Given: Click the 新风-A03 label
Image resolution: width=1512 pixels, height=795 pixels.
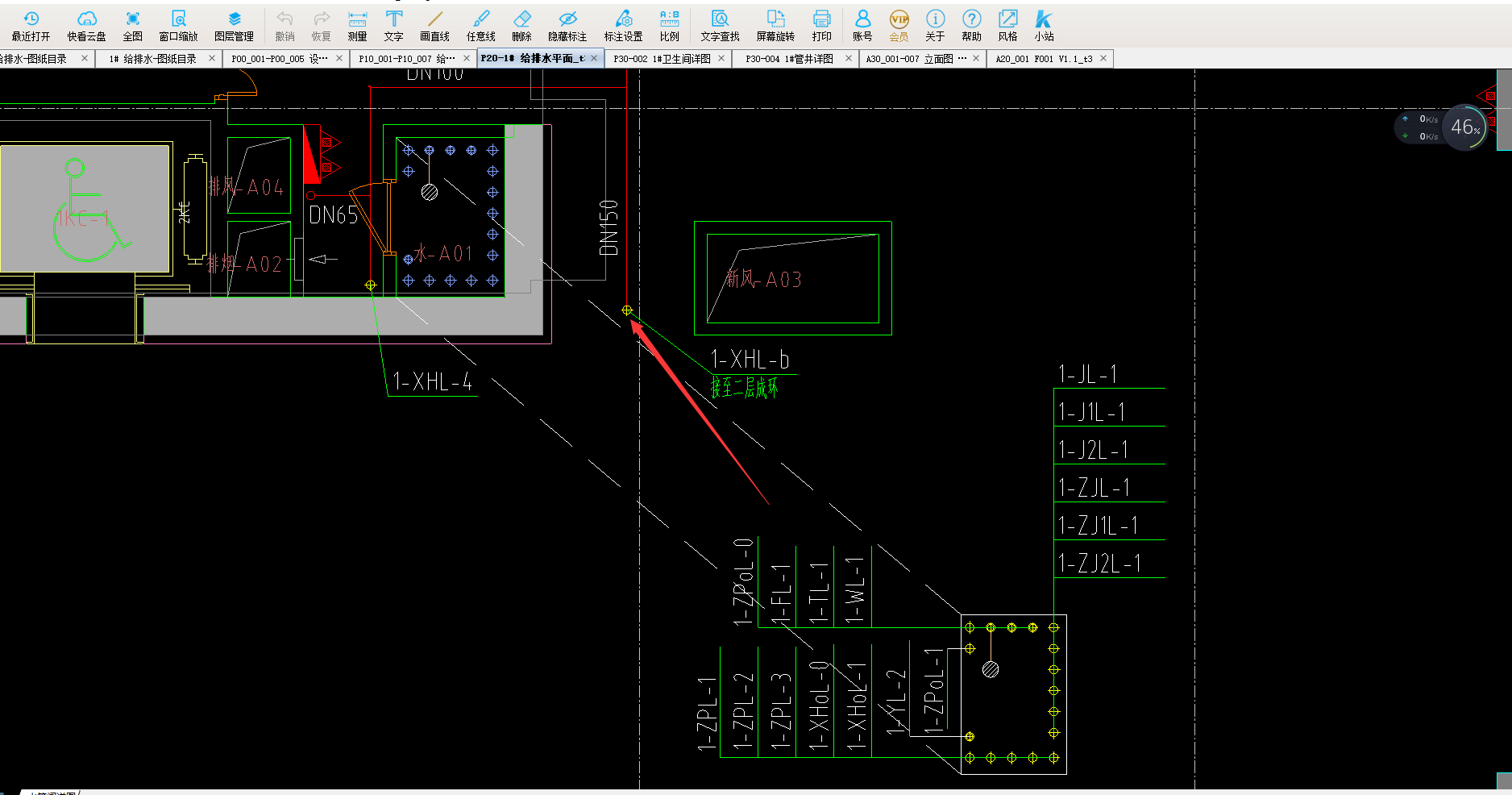Looking at the screenshot, I should click(763, 279).
